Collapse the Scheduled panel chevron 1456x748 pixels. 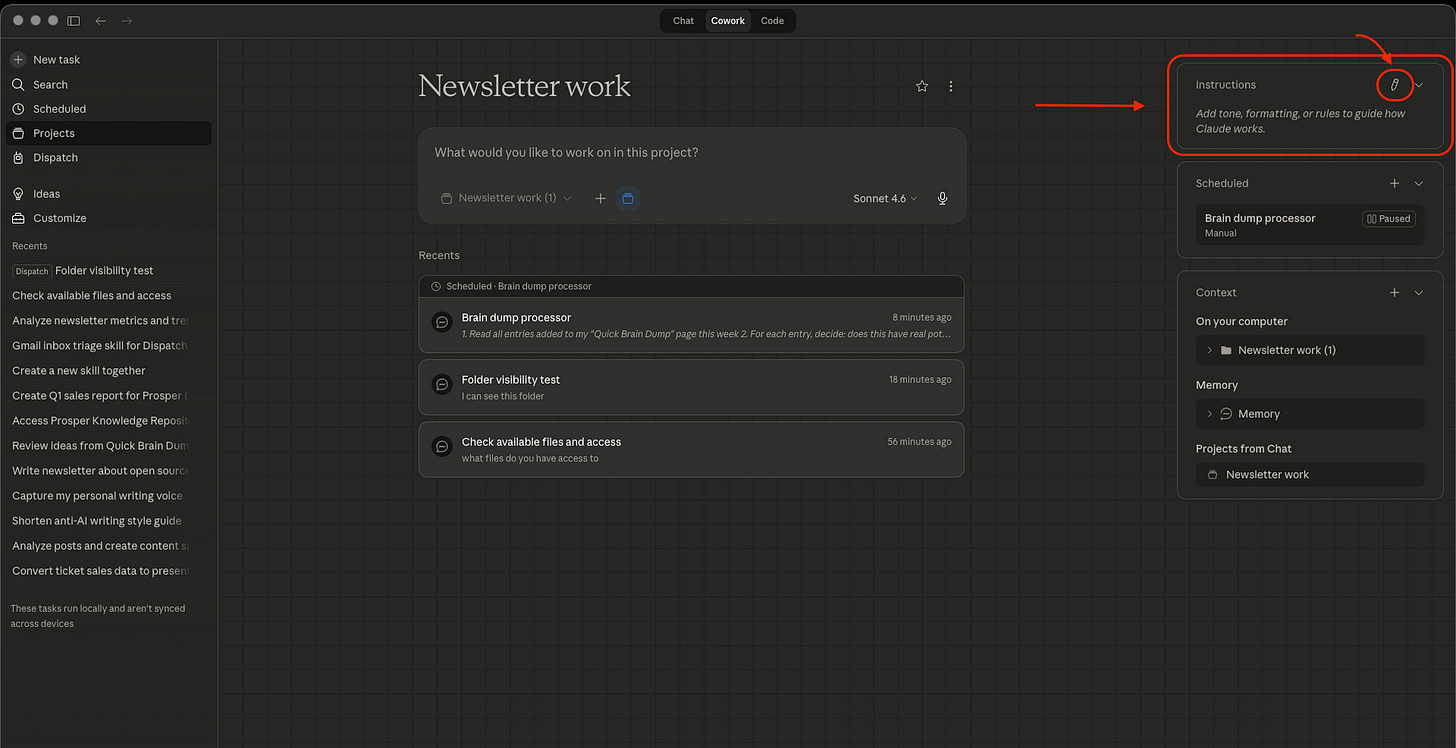(1419, 183)
